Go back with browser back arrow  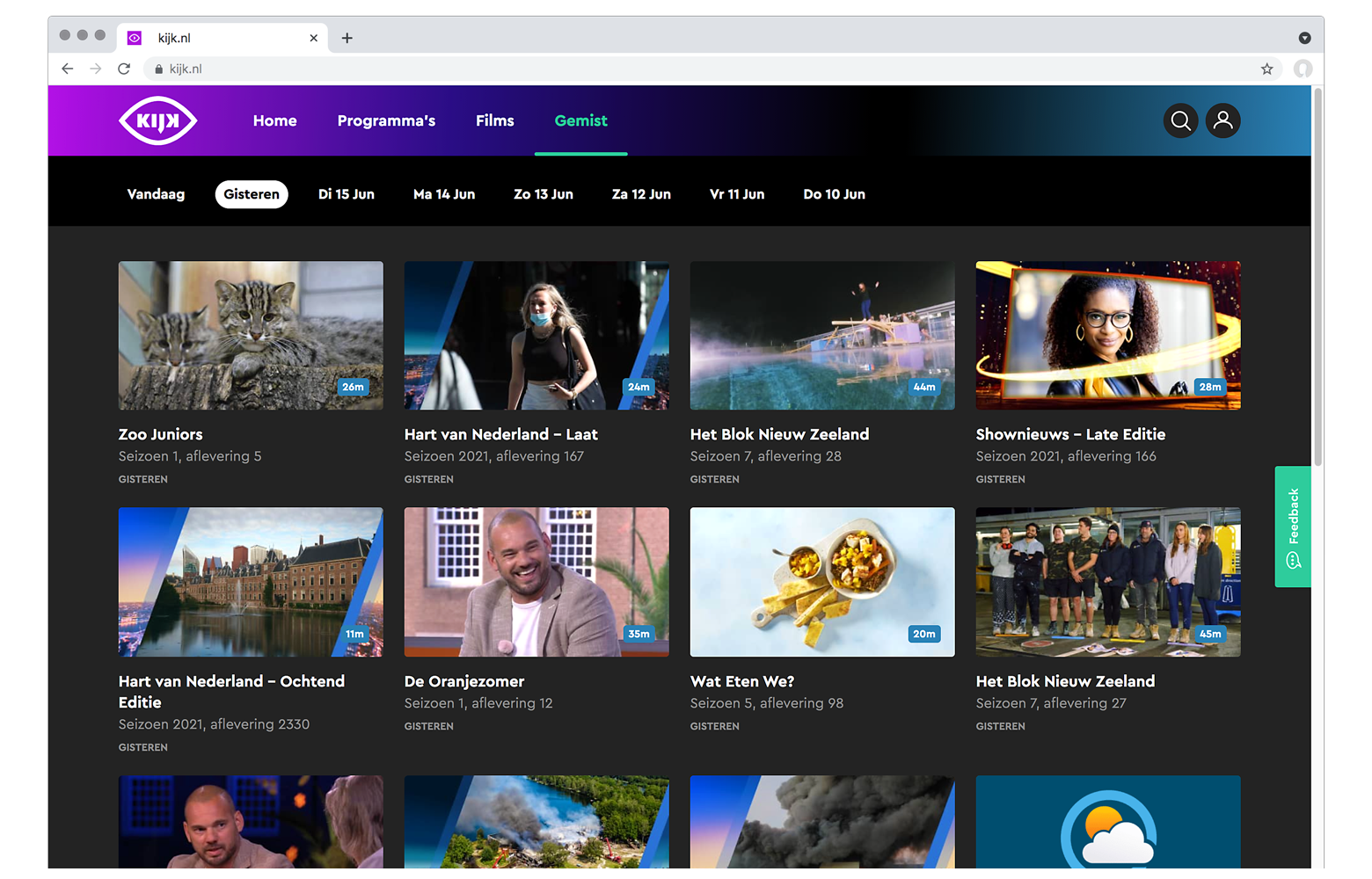(x=68, y=69)
